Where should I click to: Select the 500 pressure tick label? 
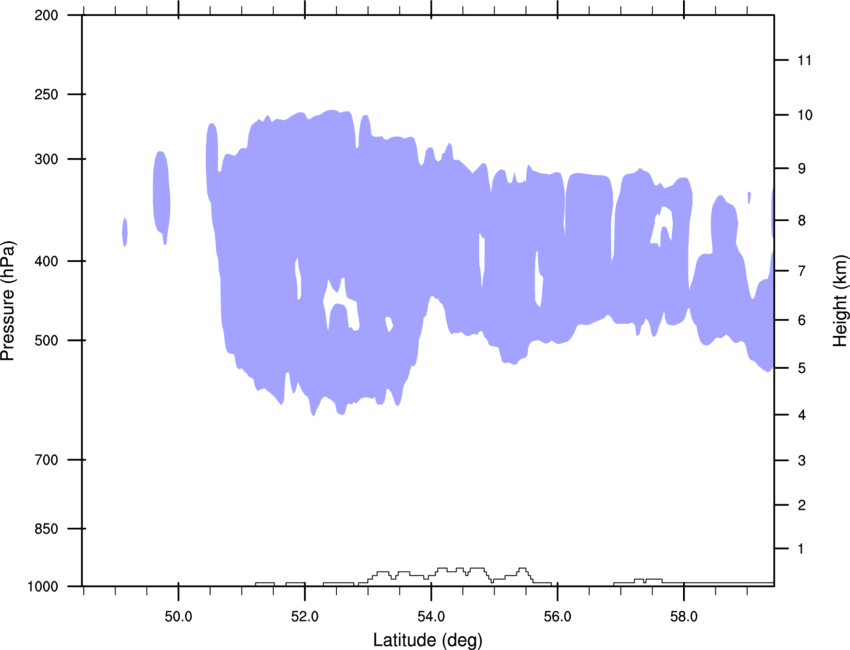click(x=46, y=340)
